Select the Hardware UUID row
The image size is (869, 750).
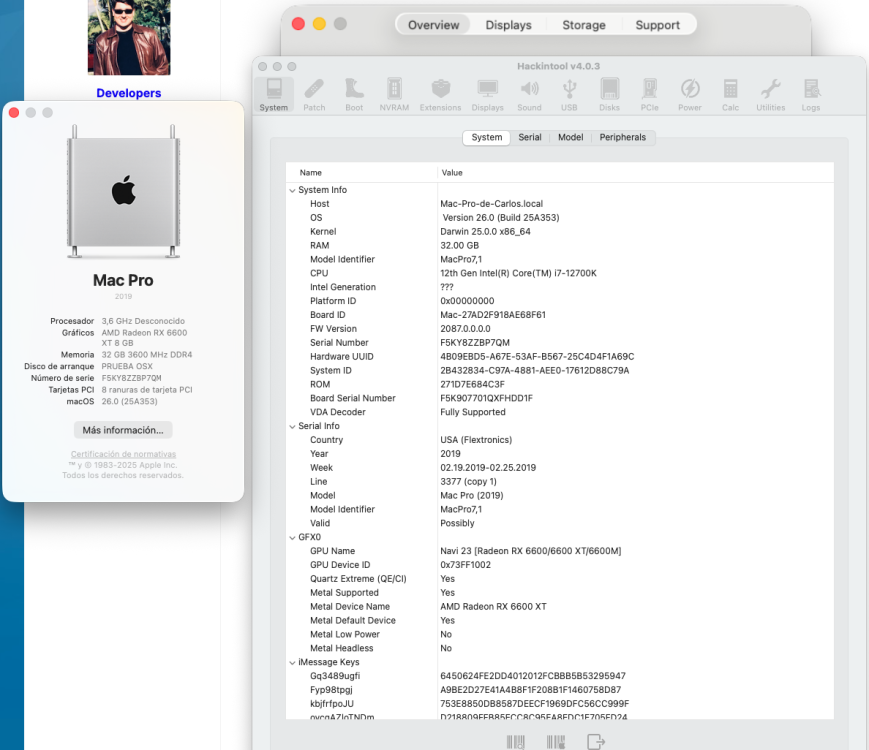(x=560, y=356)
